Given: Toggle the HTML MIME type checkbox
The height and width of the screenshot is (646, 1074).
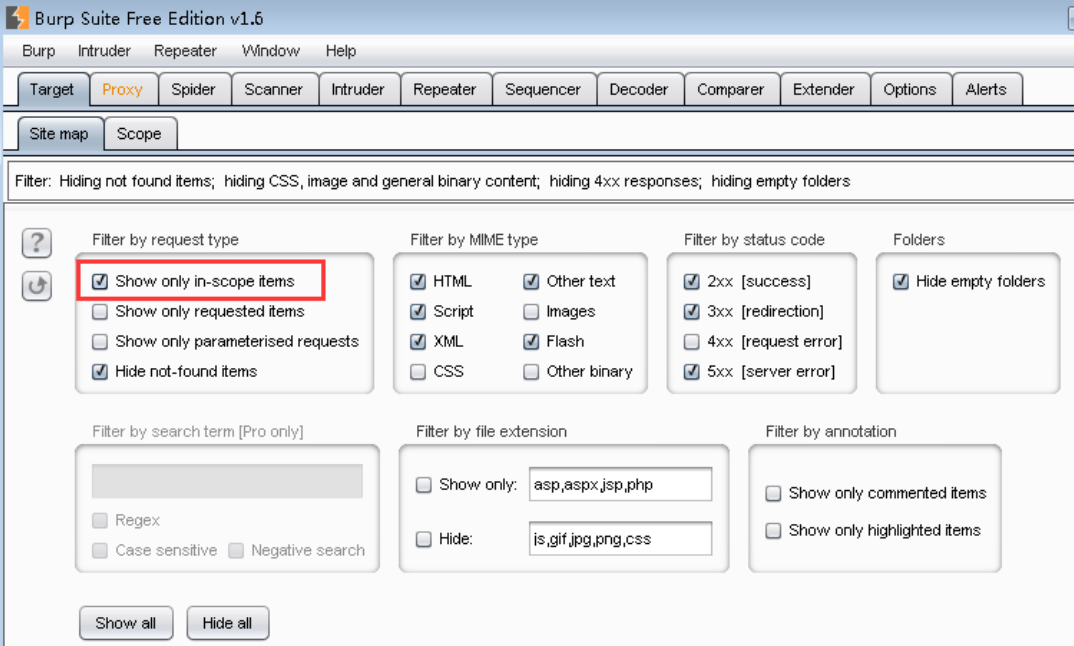Looking at the screenshot, I should (x=418, y=282).
